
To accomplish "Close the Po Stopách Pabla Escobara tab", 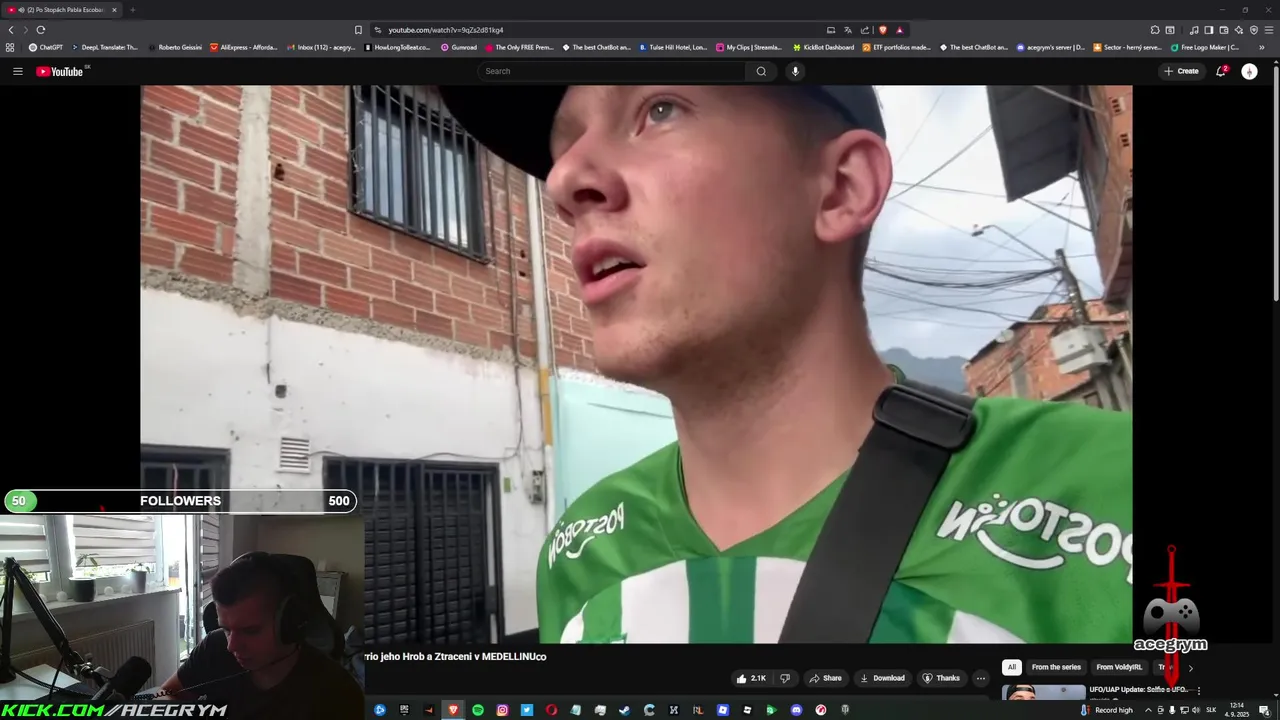I will [x=114, y=10].
